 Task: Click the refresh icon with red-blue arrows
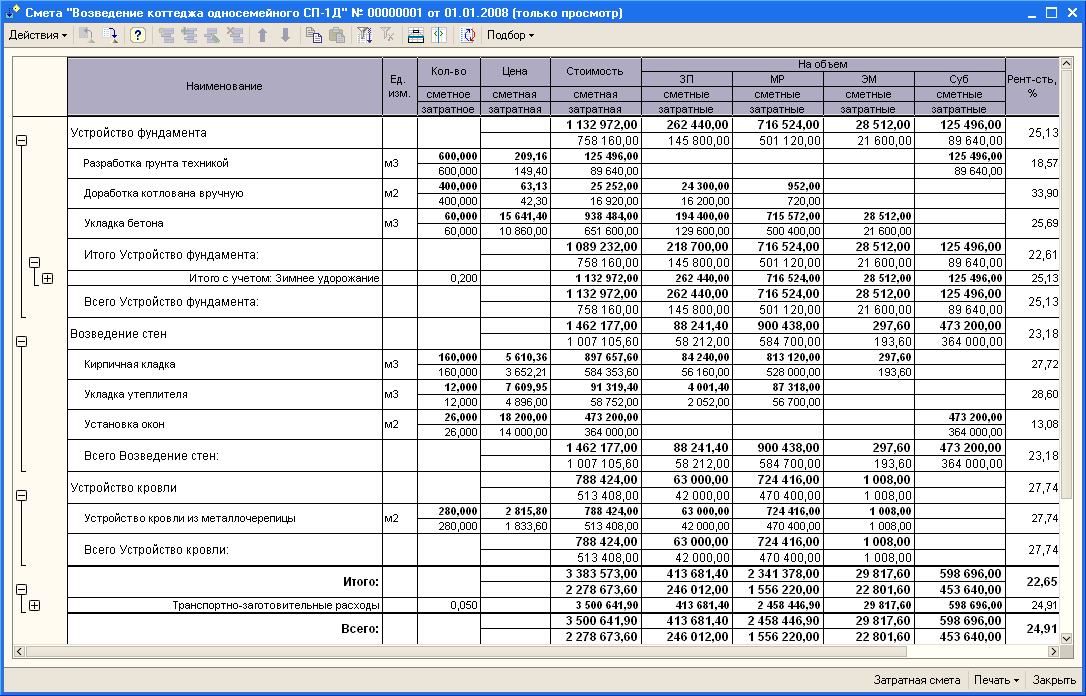click(x=468, y=35)
